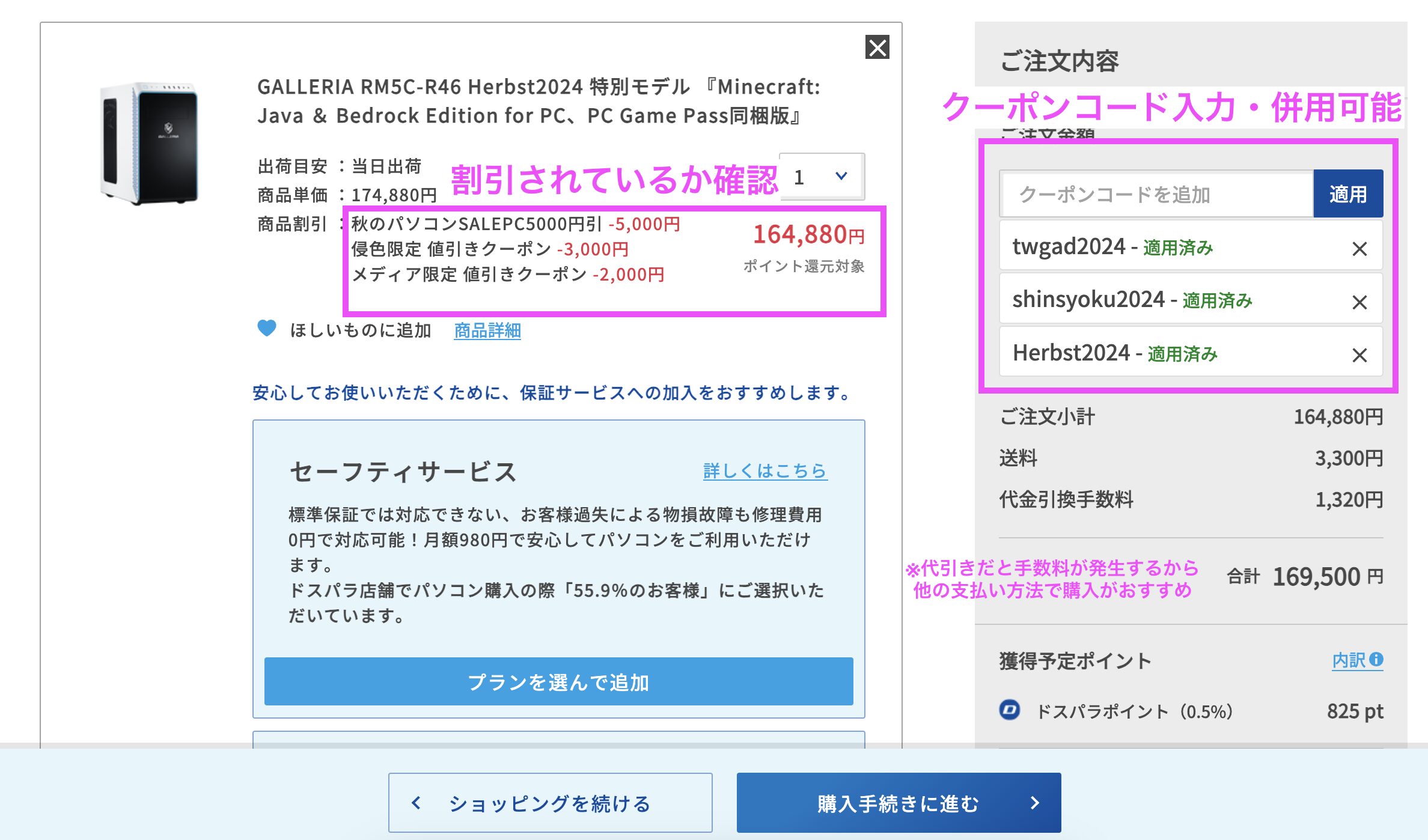Add item via ほしいものに追加 text
Screen dimensions: 1428x840
coord(361,330)
